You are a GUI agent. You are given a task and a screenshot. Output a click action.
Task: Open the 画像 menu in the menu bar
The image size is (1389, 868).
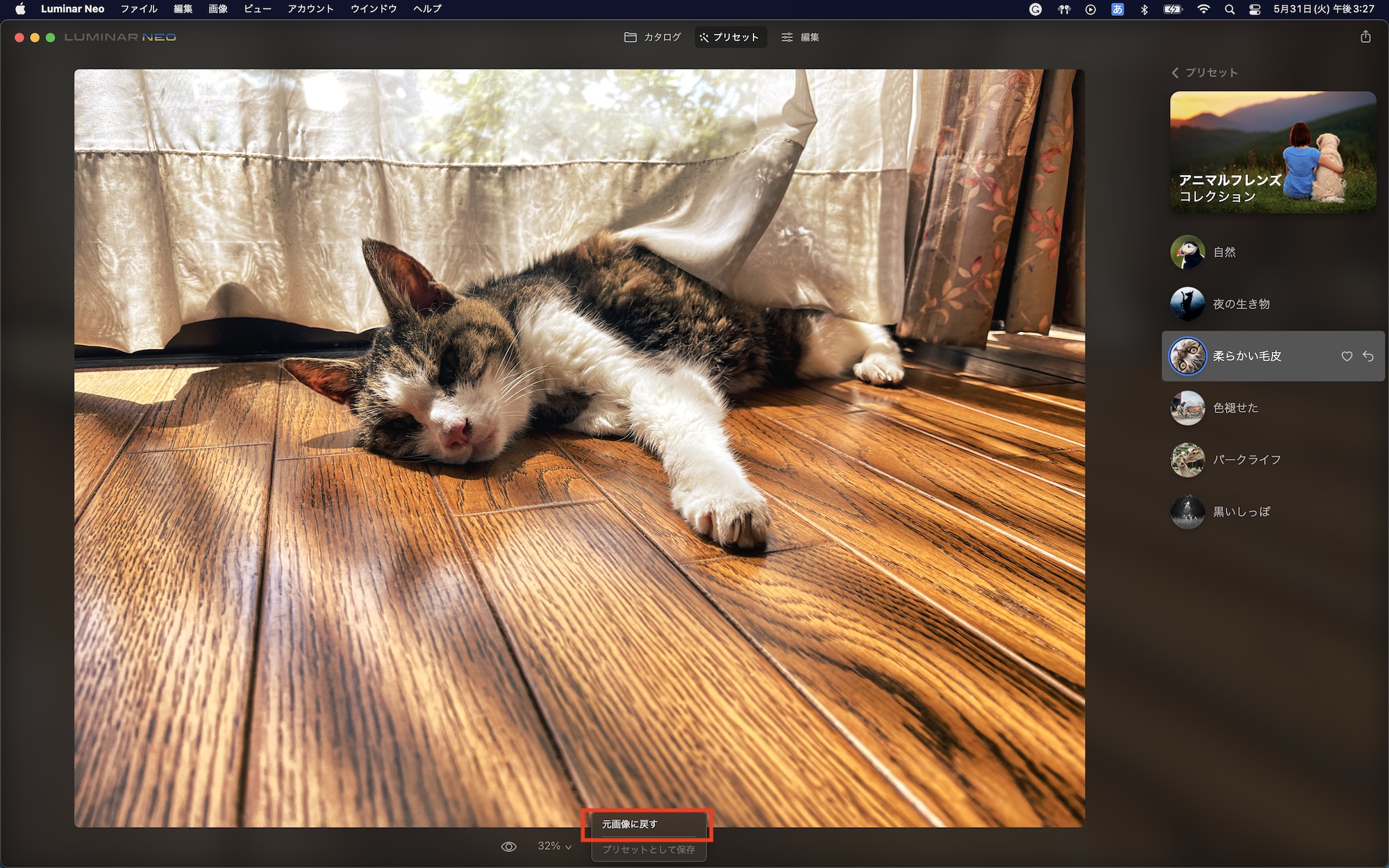coord(218,9)
